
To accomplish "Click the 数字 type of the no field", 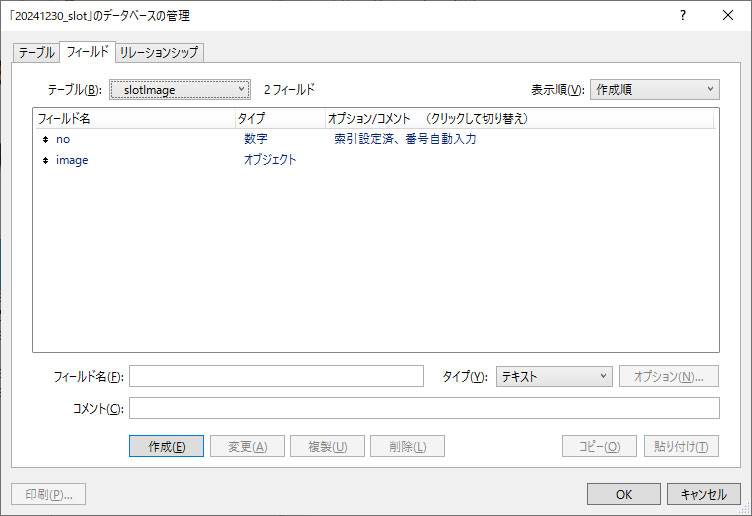I will click(x=256, y=139).
